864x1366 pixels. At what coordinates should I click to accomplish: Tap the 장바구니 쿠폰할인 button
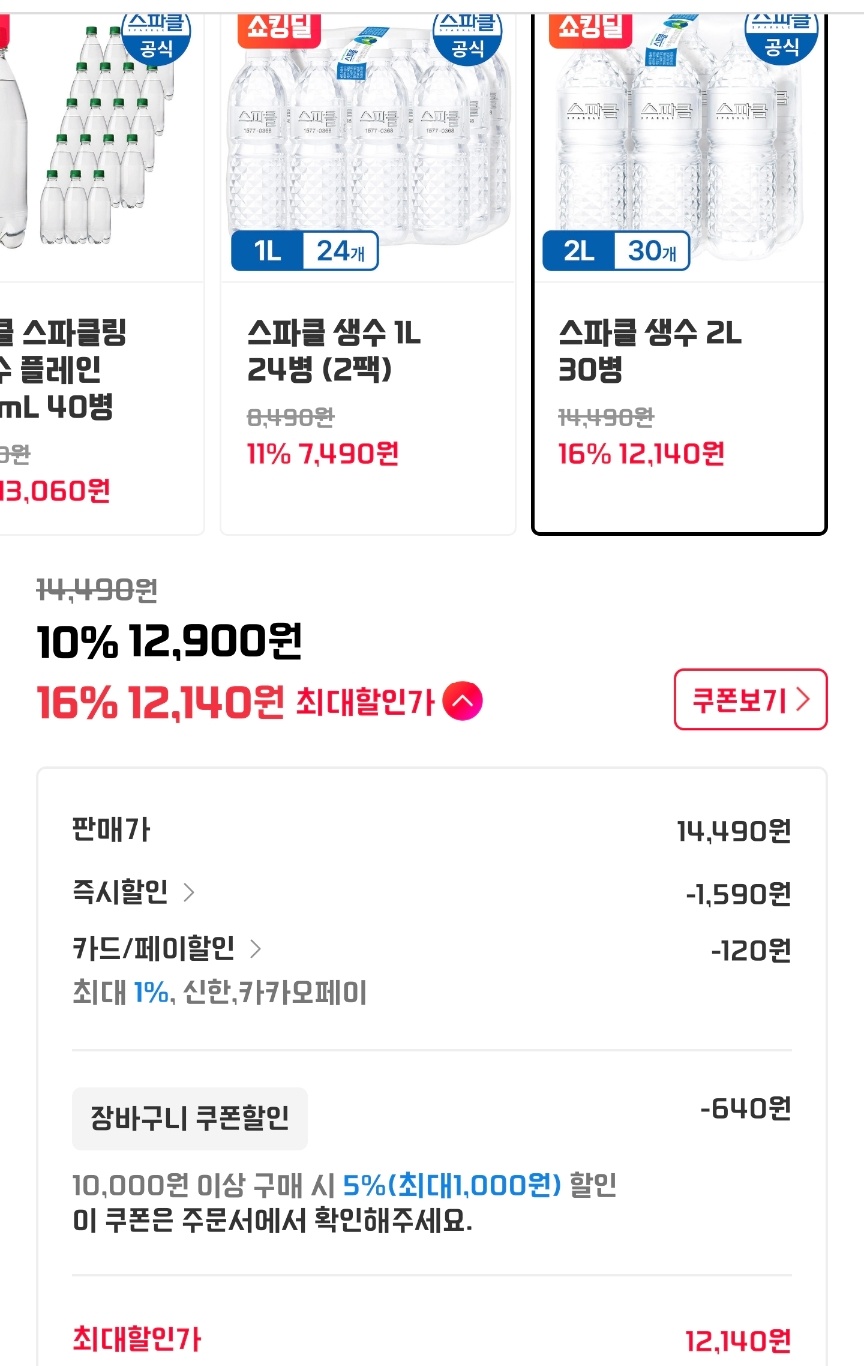tap(190, 1118)
